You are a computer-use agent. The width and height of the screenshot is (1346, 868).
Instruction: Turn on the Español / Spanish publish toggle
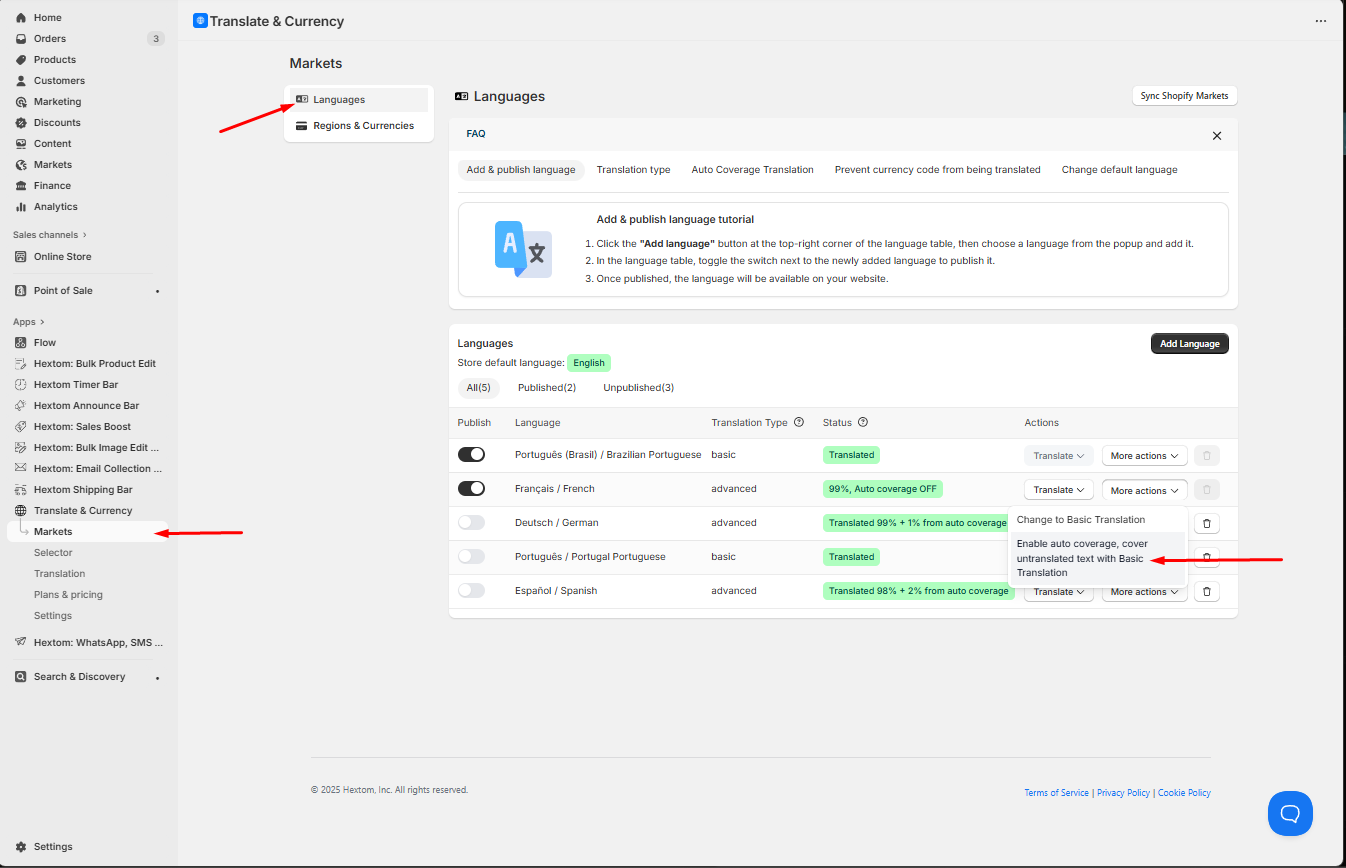(x=471, y=591)
